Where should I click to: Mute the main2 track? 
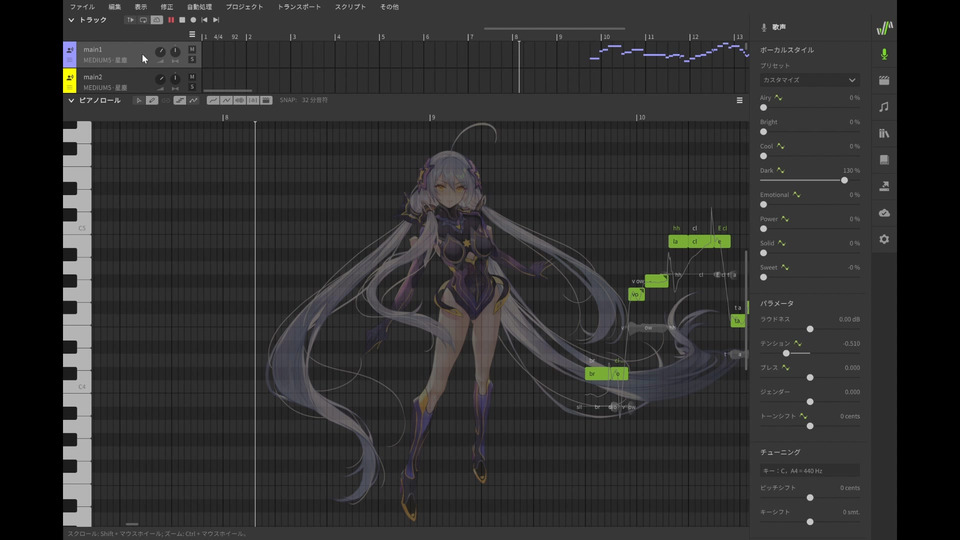pos(192,77)
